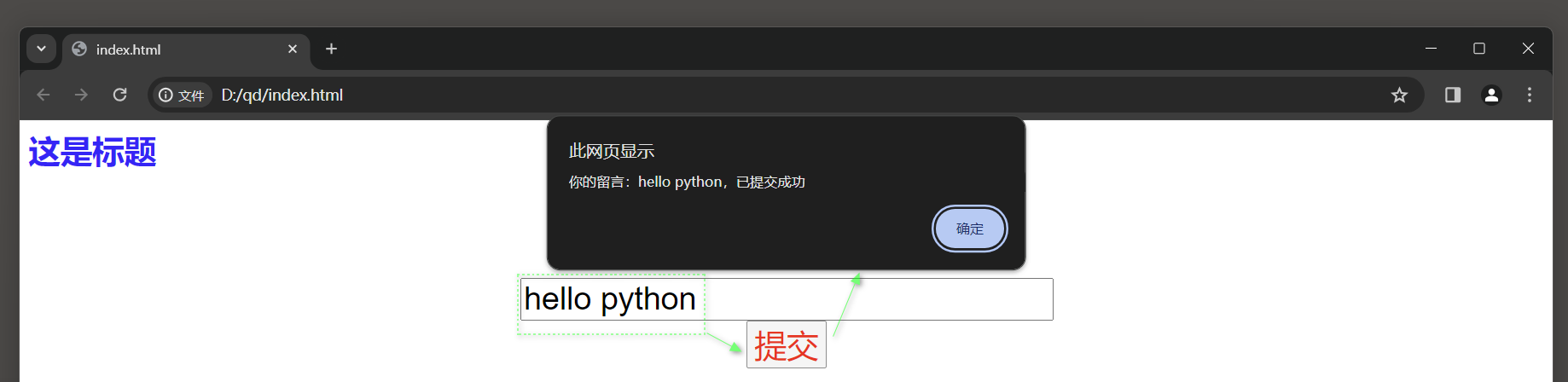Open the tab search dropdown arrow
Viewport: 1568px width, 382px height.
pos(41,49)
